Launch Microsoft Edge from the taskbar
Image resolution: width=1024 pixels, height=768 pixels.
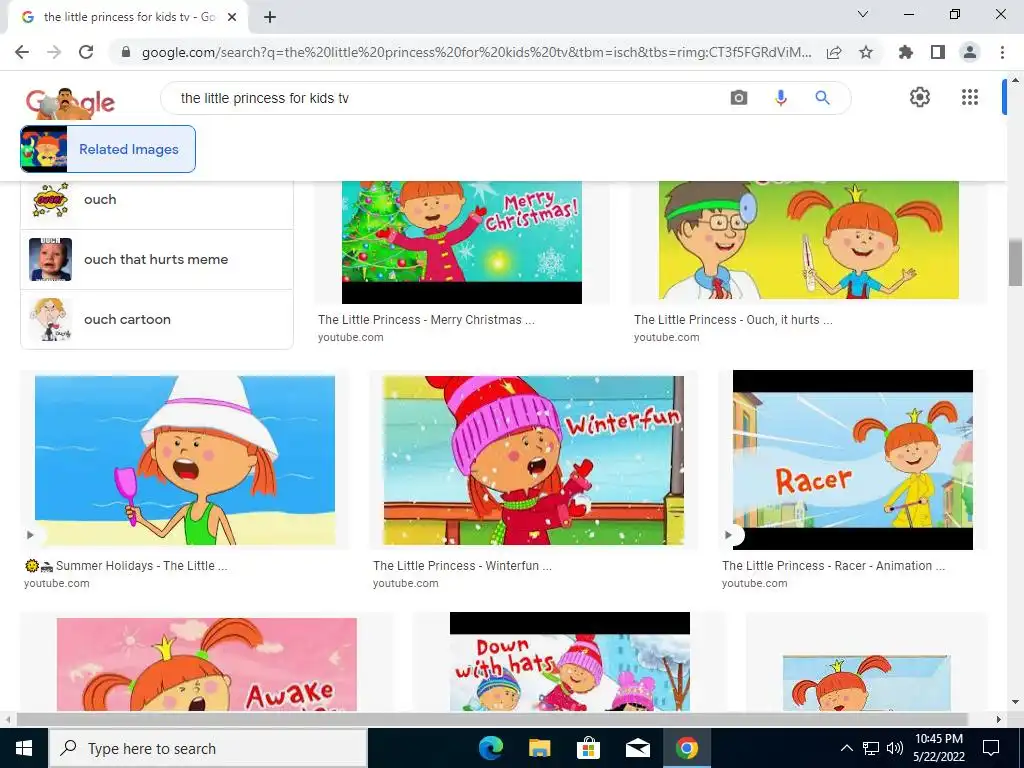[x=491, y=748]
